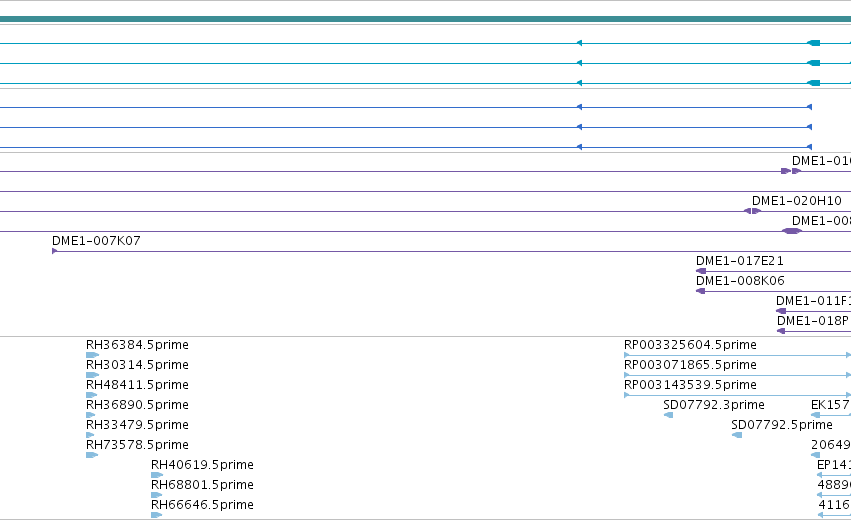Click RH40619.5prime EST label
Screen dimensions: 851x520
(202, 465)
